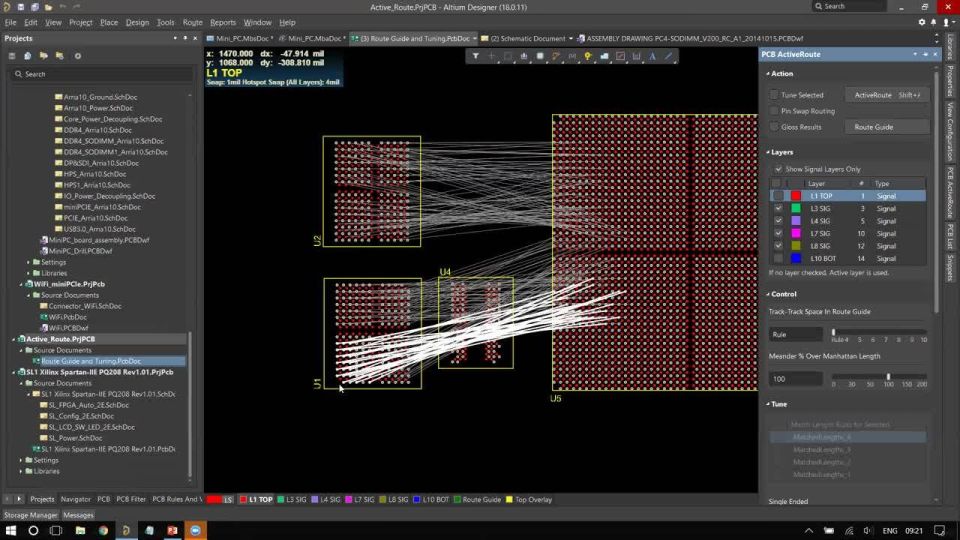Viewport: 960px width, 540px height.
Task: Switch to the PCB Filter panel tab
Action: (131, 500)
